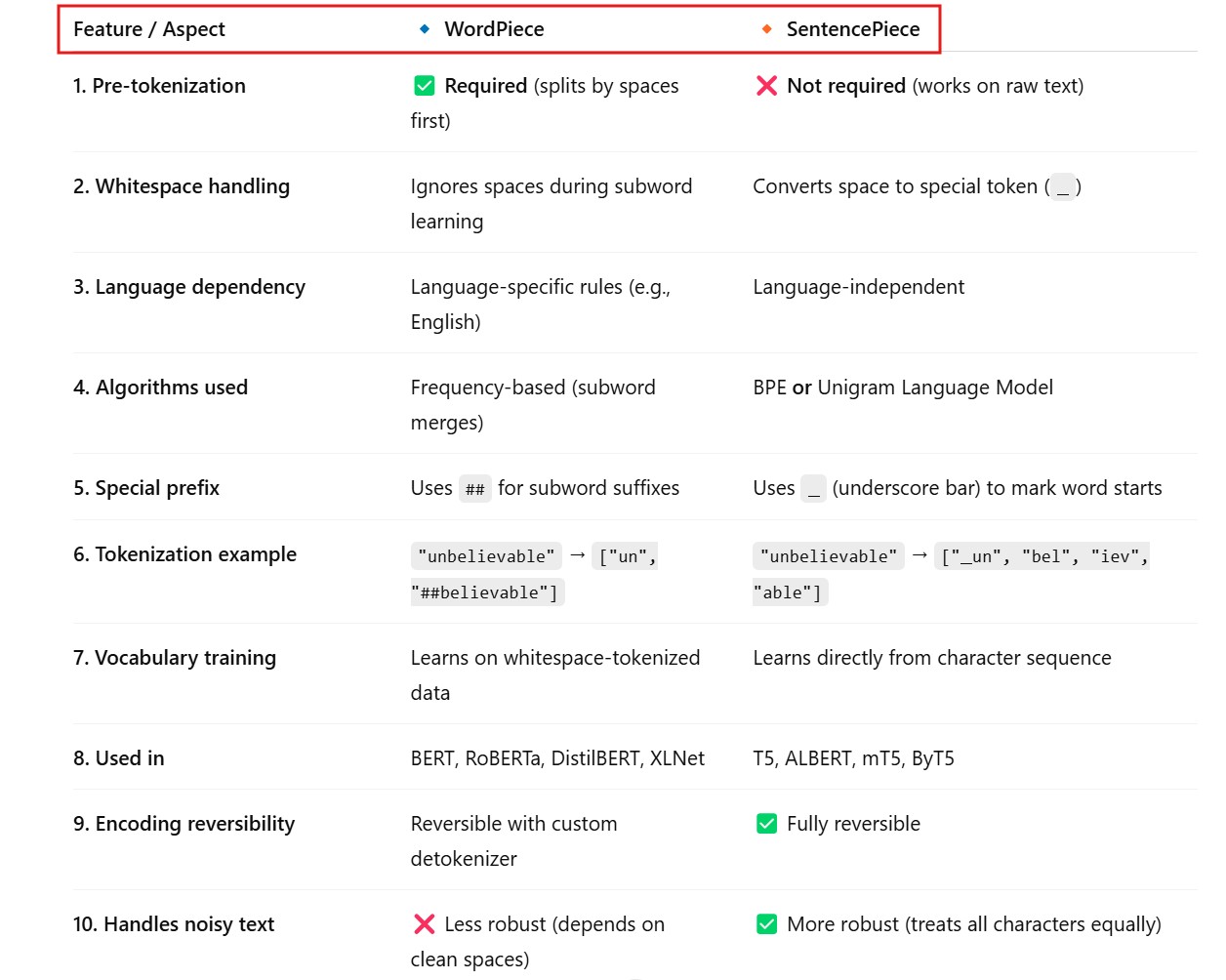The image size is (1226, 980).
Task: Click the Language-independent cell text
Action: point(858,287)
